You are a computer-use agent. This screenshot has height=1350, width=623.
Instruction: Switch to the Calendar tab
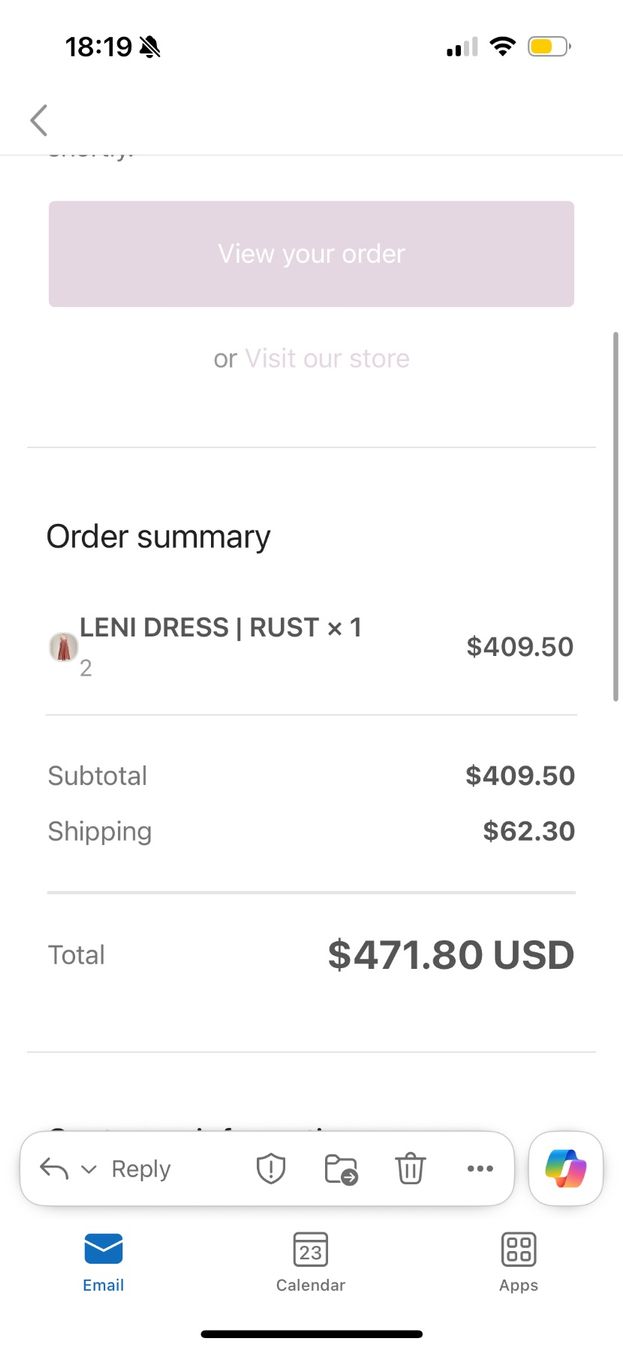(311, 1262)
